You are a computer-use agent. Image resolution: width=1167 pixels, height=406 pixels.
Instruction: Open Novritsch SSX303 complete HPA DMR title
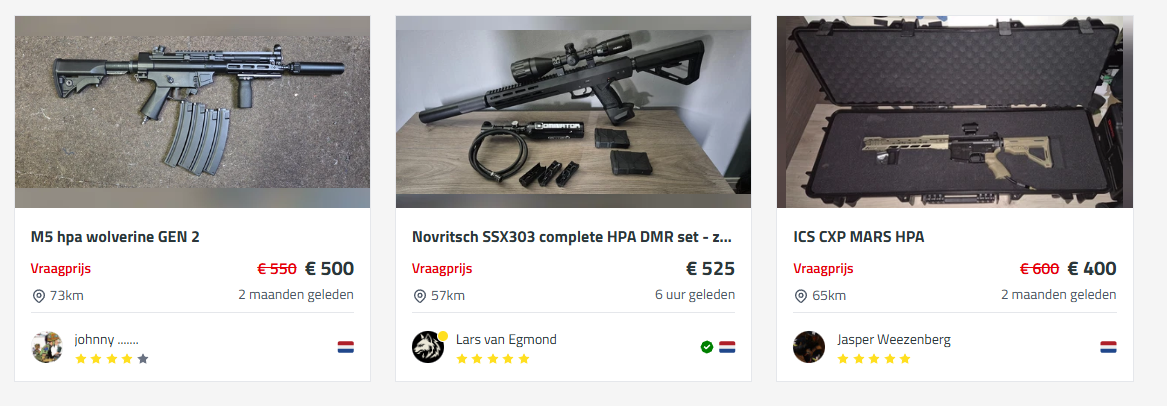(x=572, y=237)
